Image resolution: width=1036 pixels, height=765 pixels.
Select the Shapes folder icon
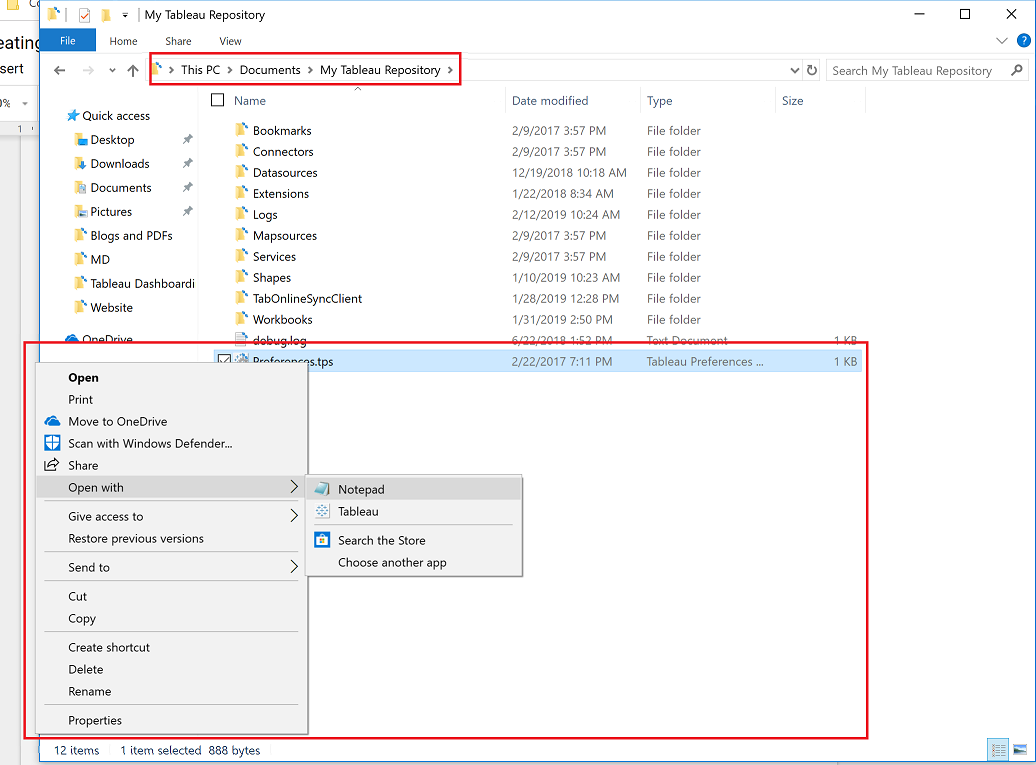tap(242, 277)
